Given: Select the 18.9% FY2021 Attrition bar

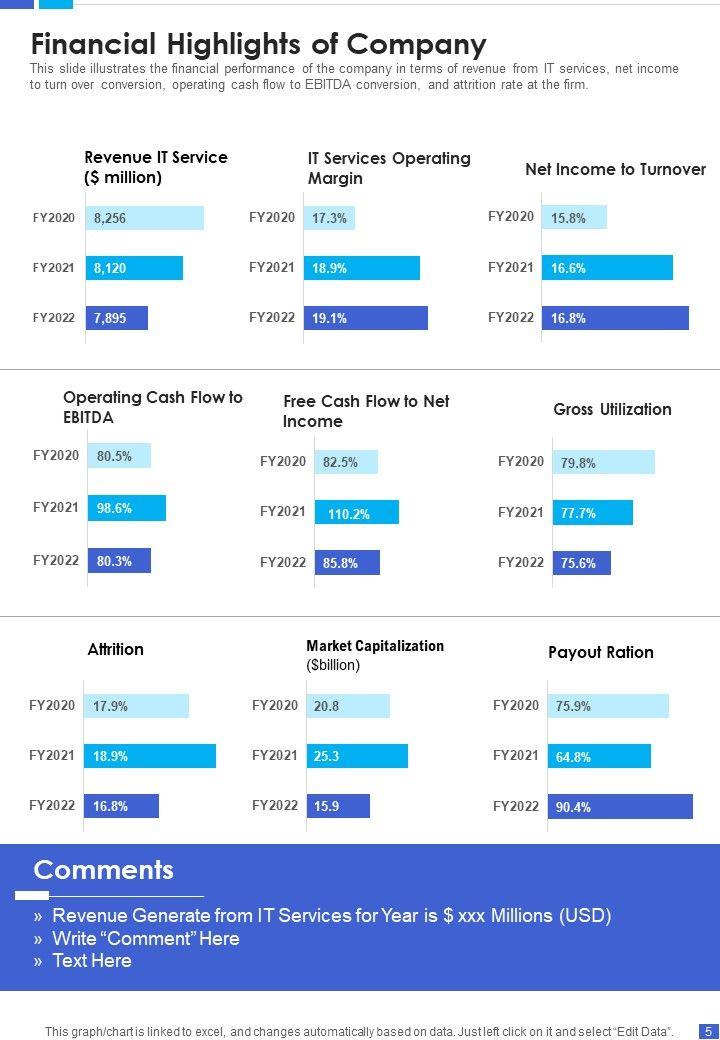Looking at the screenshot, I should (x=149, y=756).
